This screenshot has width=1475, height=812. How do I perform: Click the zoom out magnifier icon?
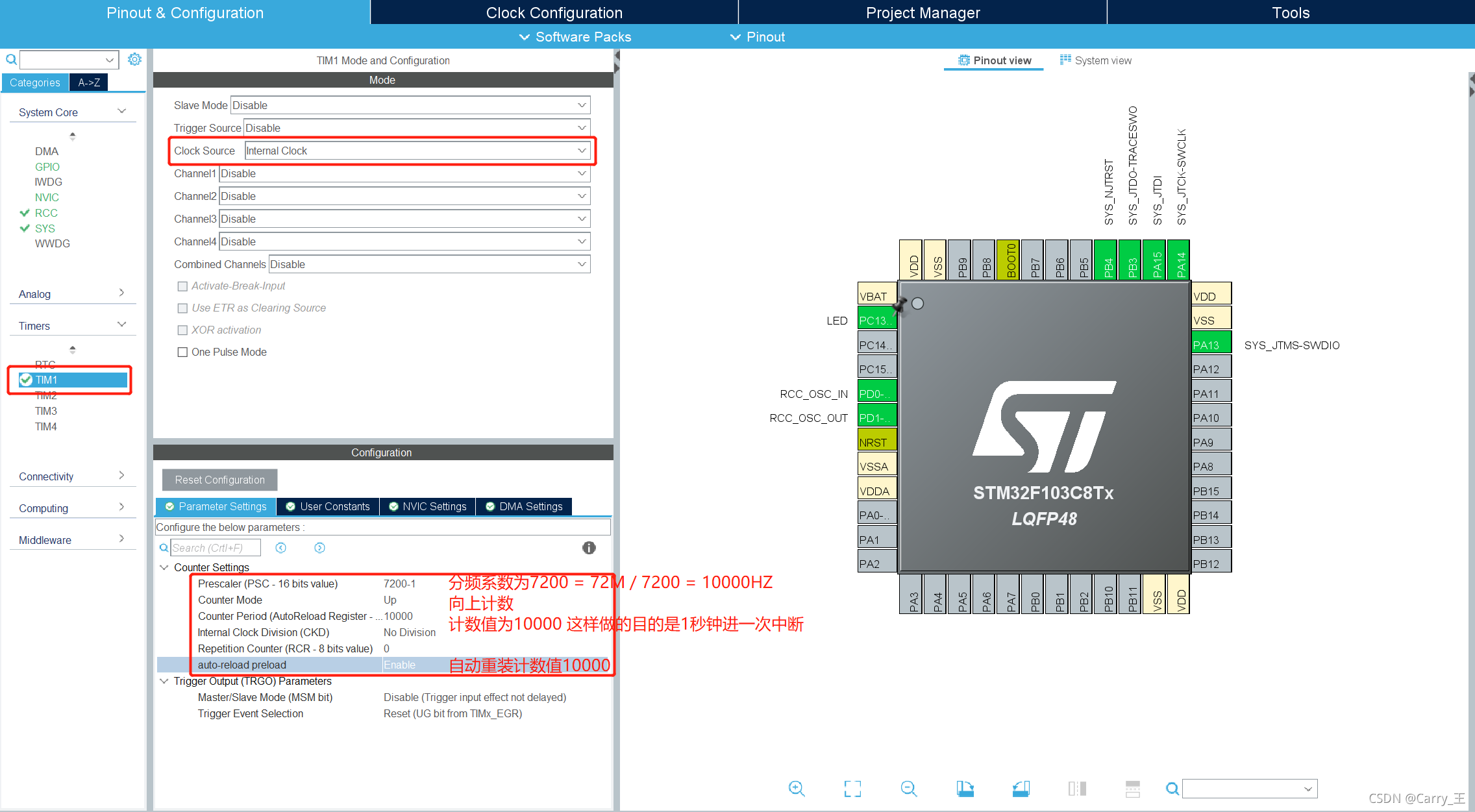tap(909, 789)
